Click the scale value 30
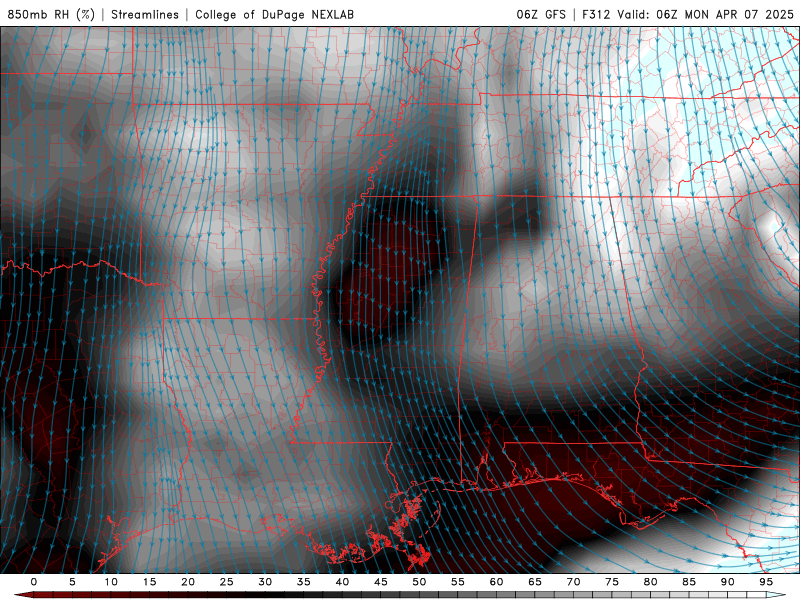The image size is (800, 600). 265,582
